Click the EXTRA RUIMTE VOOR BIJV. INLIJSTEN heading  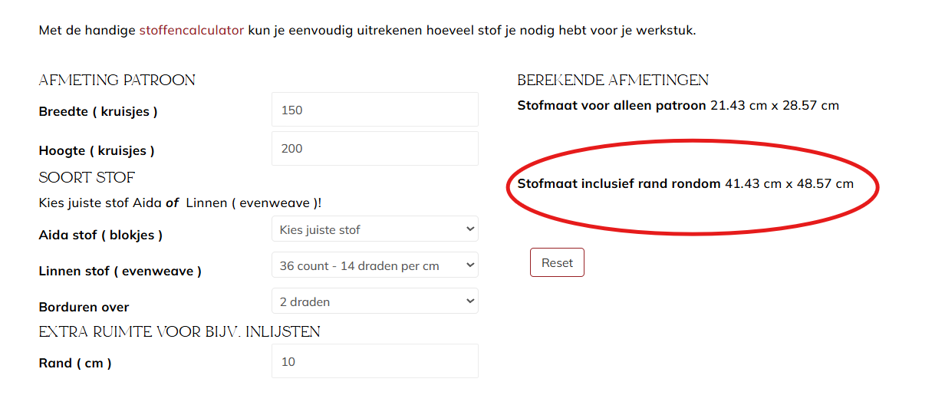(179, 331)
